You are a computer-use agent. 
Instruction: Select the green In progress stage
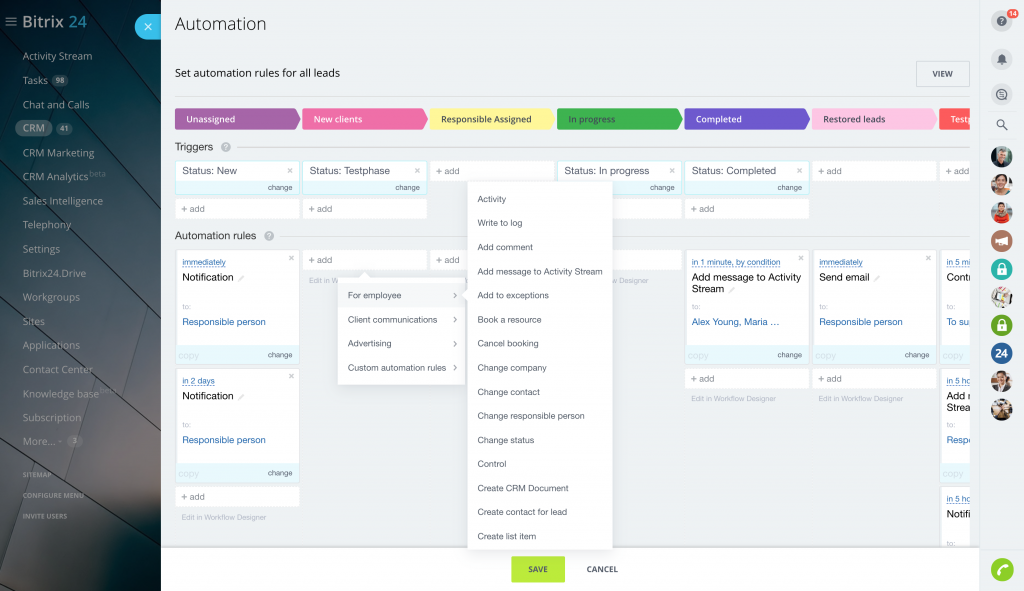click(x=616, y=119)
